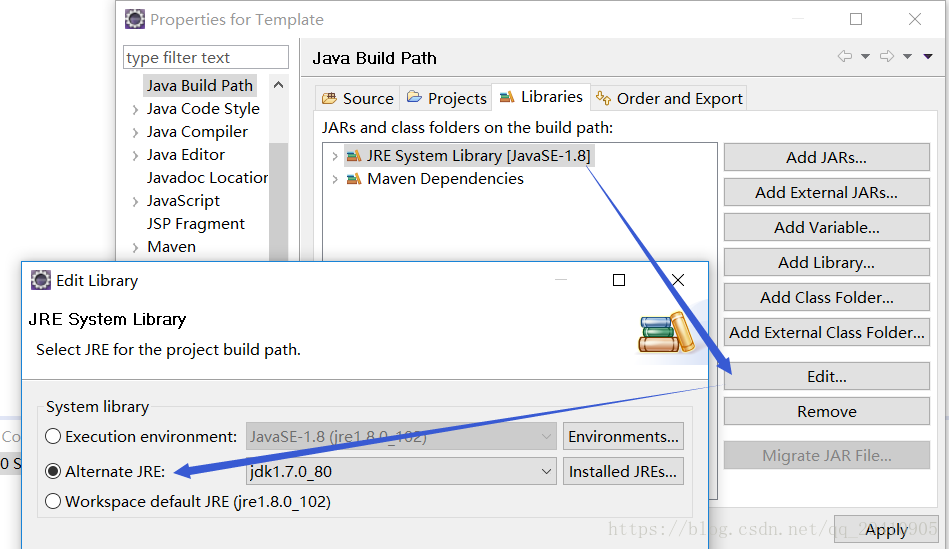Open the view menu triangle in Java Build Path header
949x549 pixels.
coord(928,57)
